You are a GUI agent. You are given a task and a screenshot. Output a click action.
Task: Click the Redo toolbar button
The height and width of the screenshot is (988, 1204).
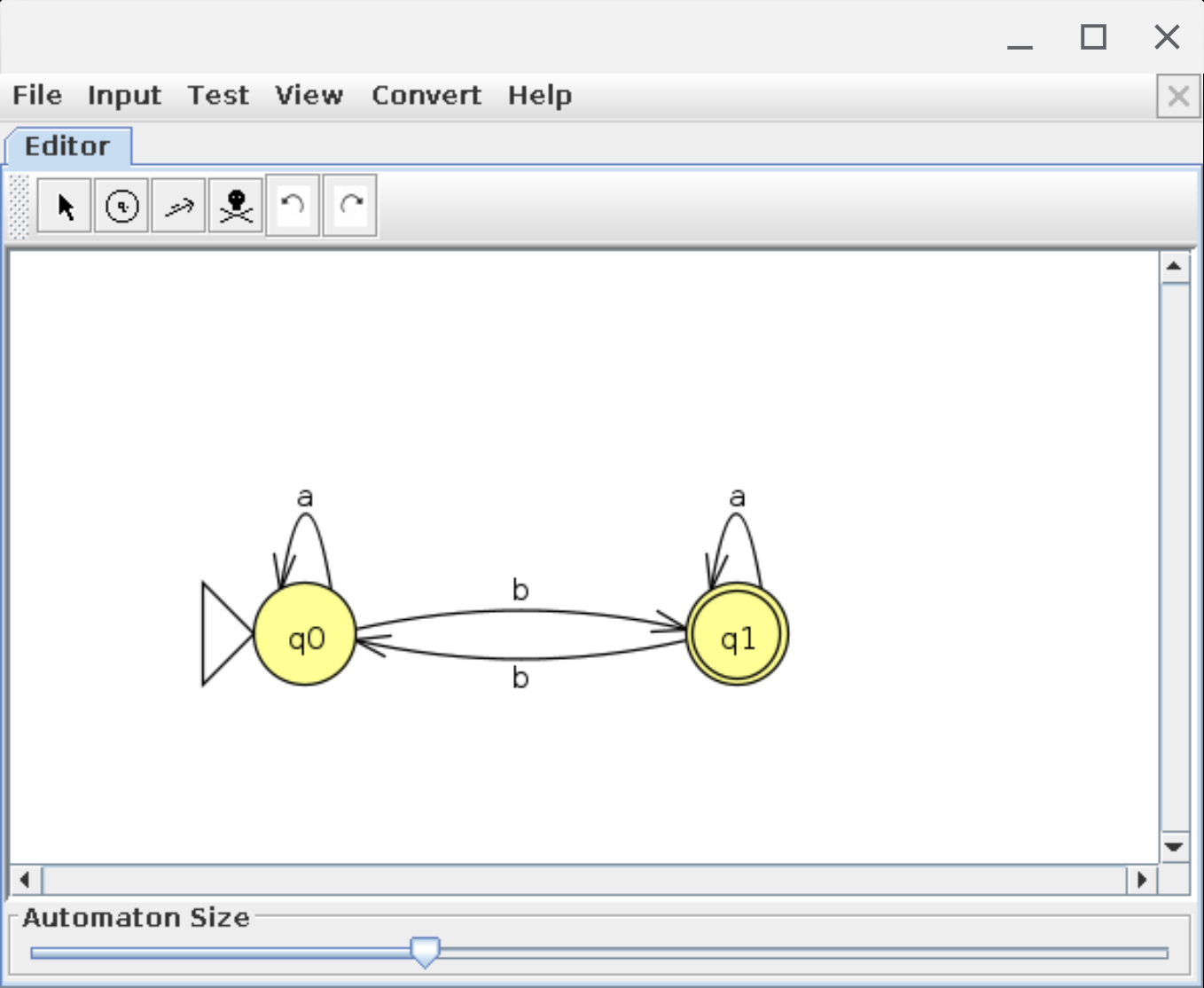pyautogui.click(x=350, y=206)
